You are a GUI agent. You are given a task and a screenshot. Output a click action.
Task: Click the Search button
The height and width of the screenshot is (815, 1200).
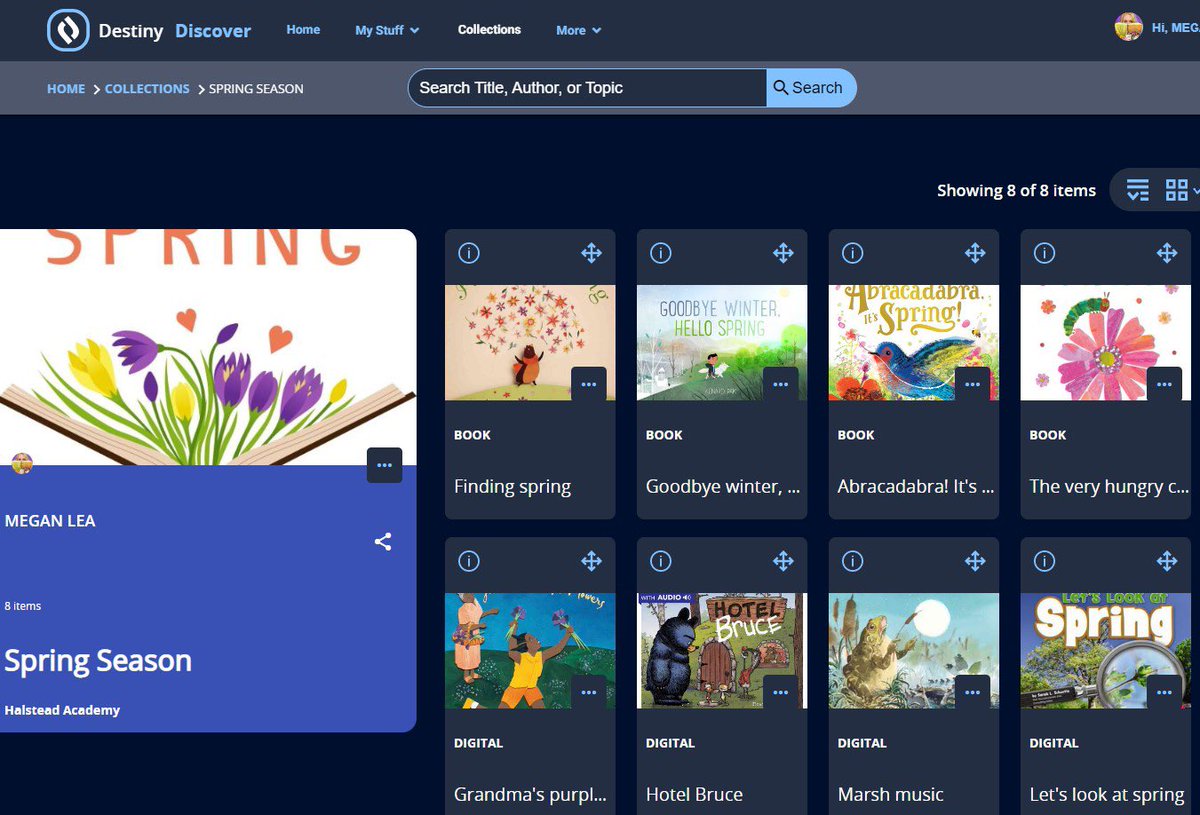pos(811,88)
